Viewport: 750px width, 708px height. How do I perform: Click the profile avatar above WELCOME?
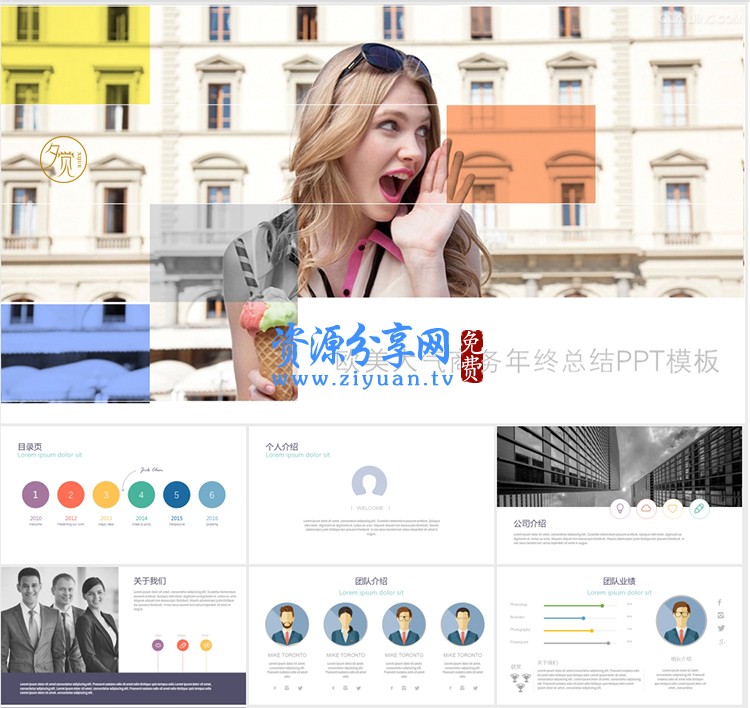pos(369,484)
